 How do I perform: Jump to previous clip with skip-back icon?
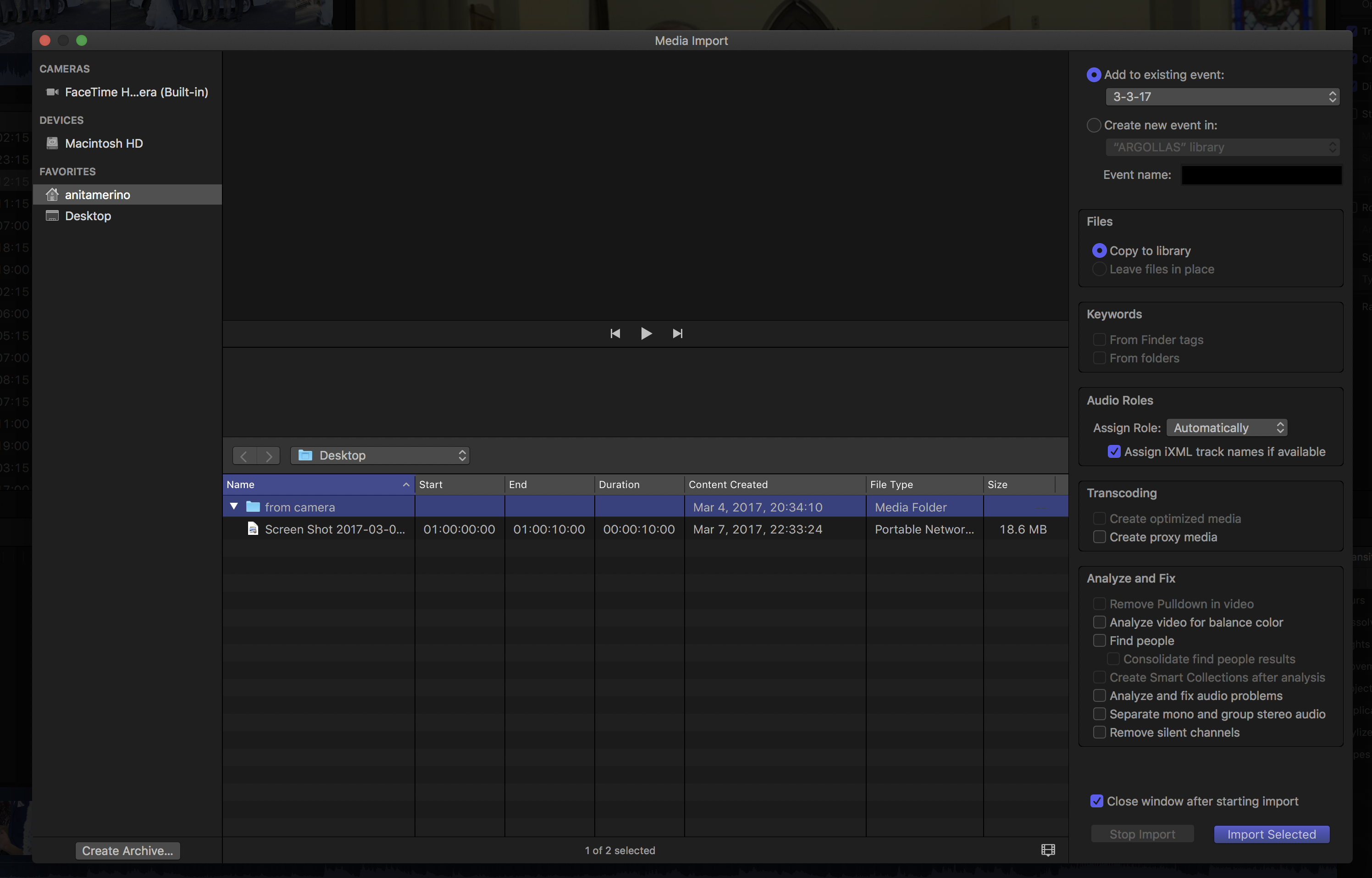click(x=615, y=333)
